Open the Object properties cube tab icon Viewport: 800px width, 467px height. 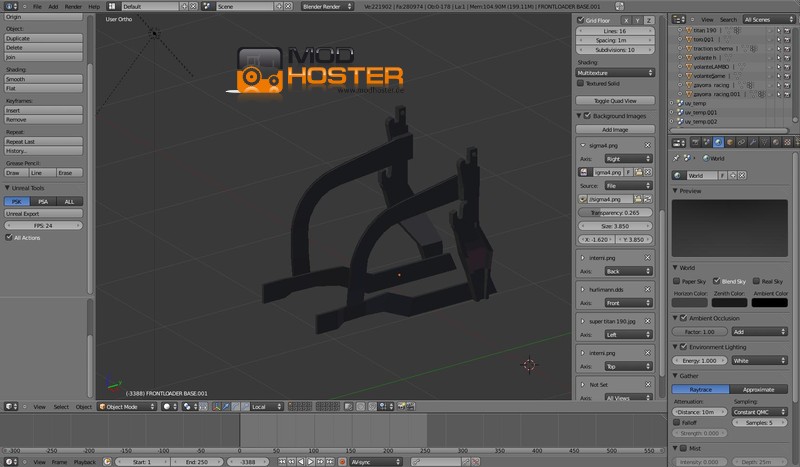click(x=730, y=142)
